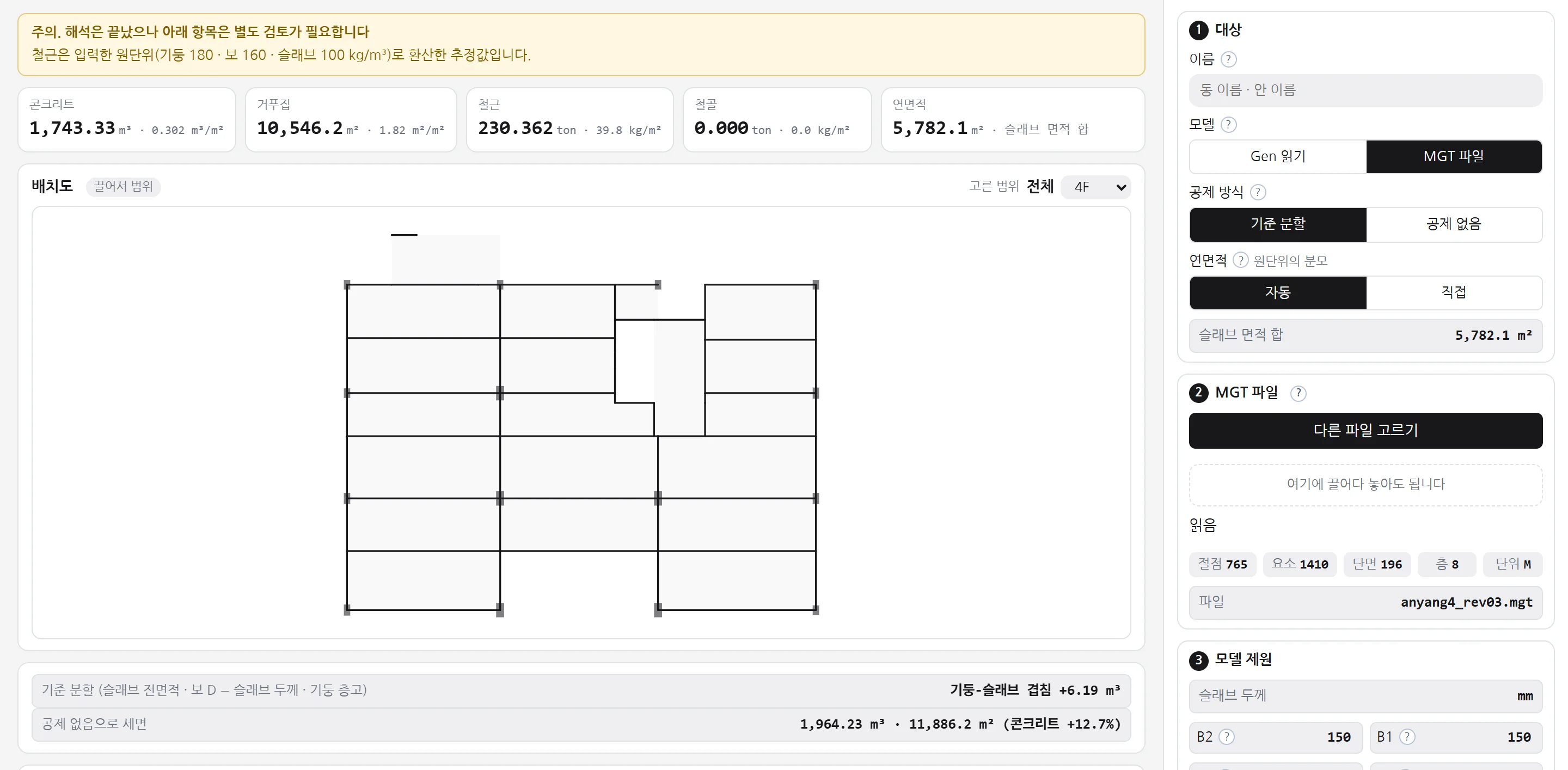Choose 기준 분할 deduction method
This screenshot has height=770, width=1568.
point(1278,224)
